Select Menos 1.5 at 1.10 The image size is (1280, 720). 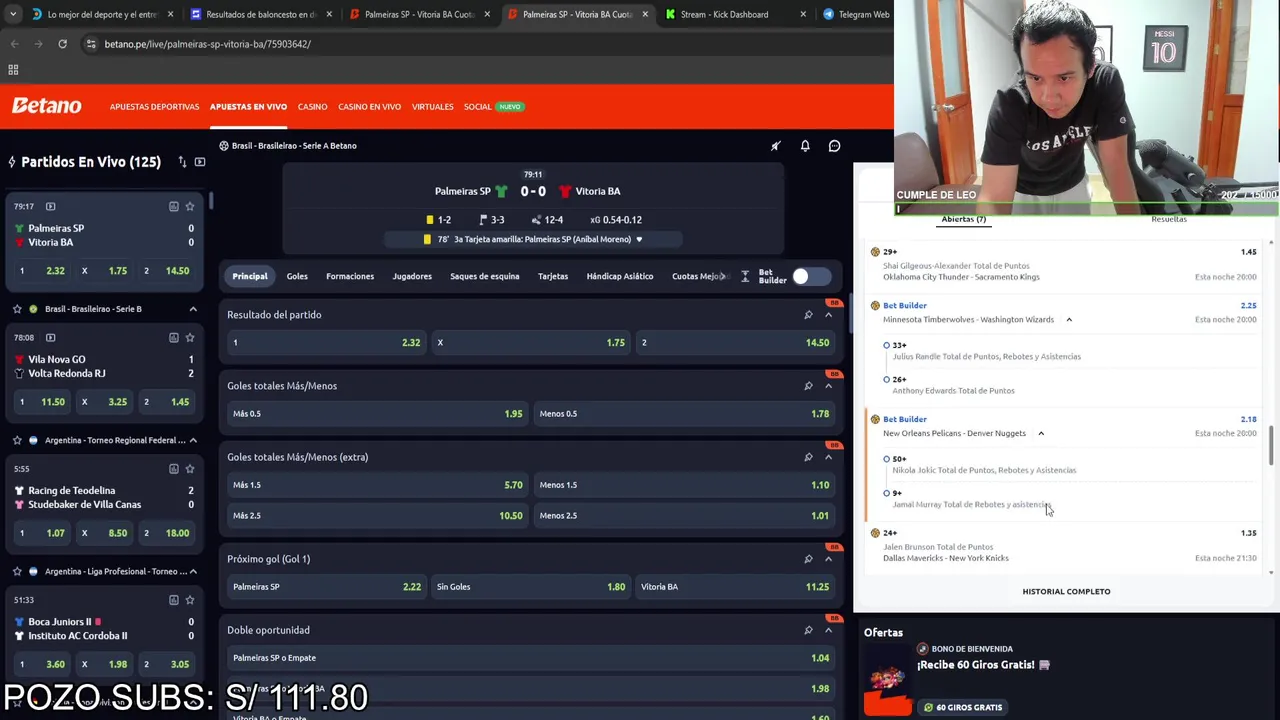coord(683,485)
